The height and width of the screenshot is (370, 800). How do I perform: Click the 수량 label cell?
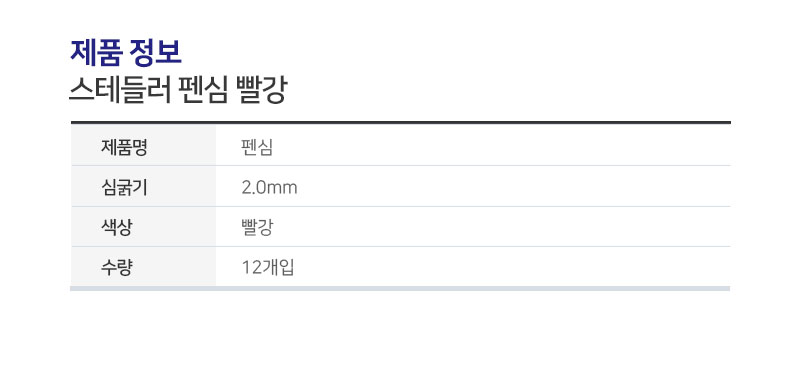click(143, 266)
